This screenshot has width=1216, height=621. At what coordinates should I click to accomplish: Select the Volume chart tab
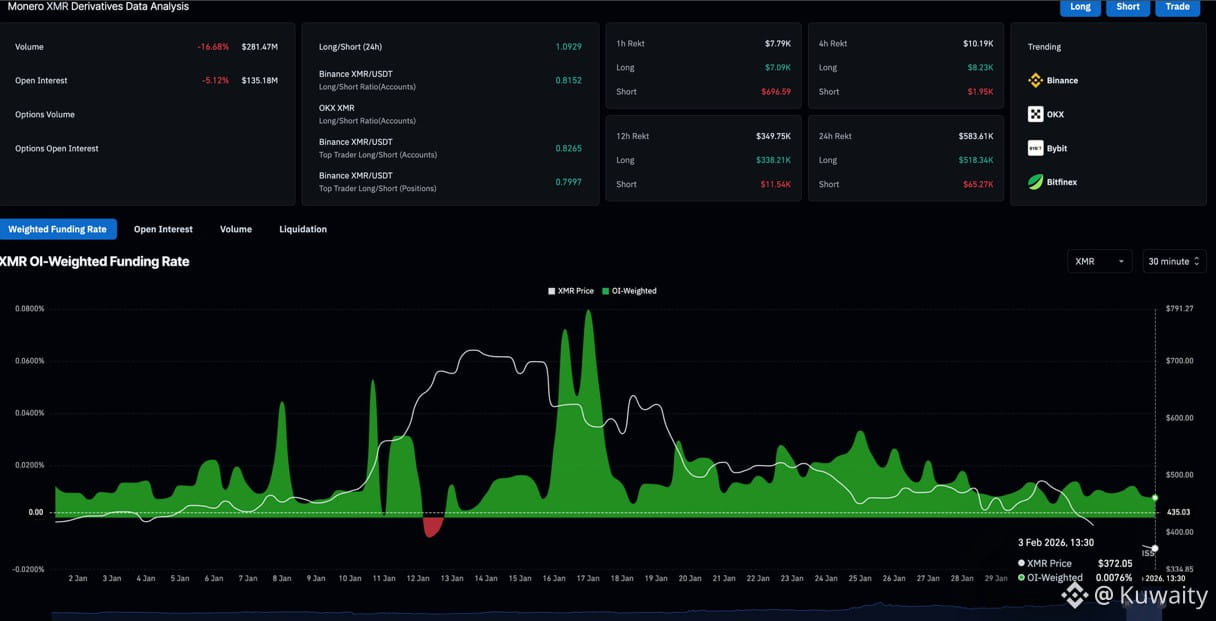pyautogui.click(x=236, y=229)
